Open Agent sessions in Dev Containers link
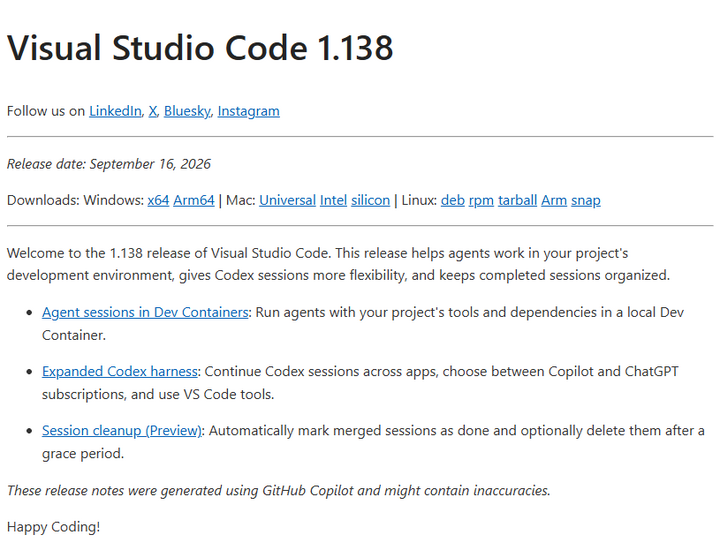Viewport: 720px width, 550px height. pos(145,312)
